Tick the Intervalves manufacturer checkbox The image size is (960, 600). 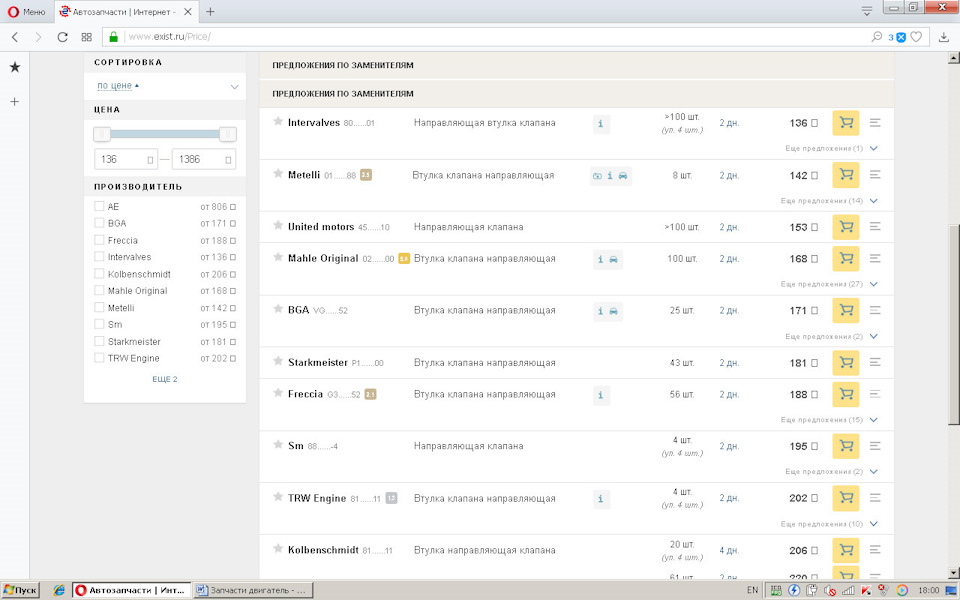[x=99, y=257]
